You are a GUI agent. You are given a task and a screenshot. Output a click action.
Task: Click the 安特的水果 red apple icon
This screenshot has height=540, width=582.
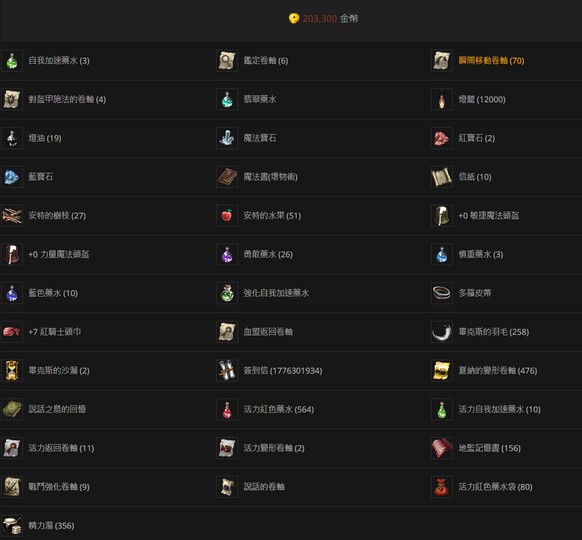227,216
